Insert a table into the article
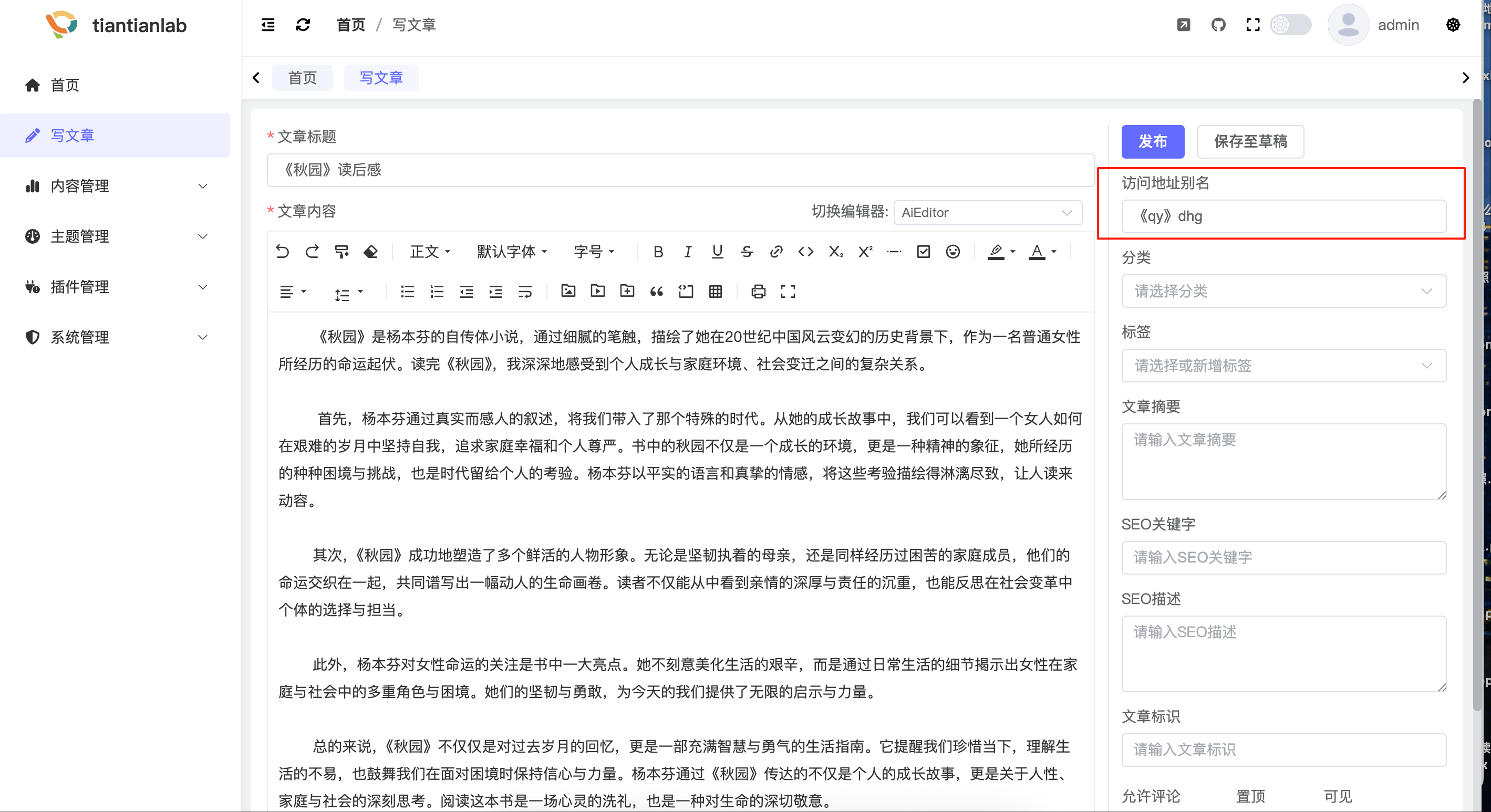The height and width of the screenshot is (812, 1491). [x=716, y=292]
